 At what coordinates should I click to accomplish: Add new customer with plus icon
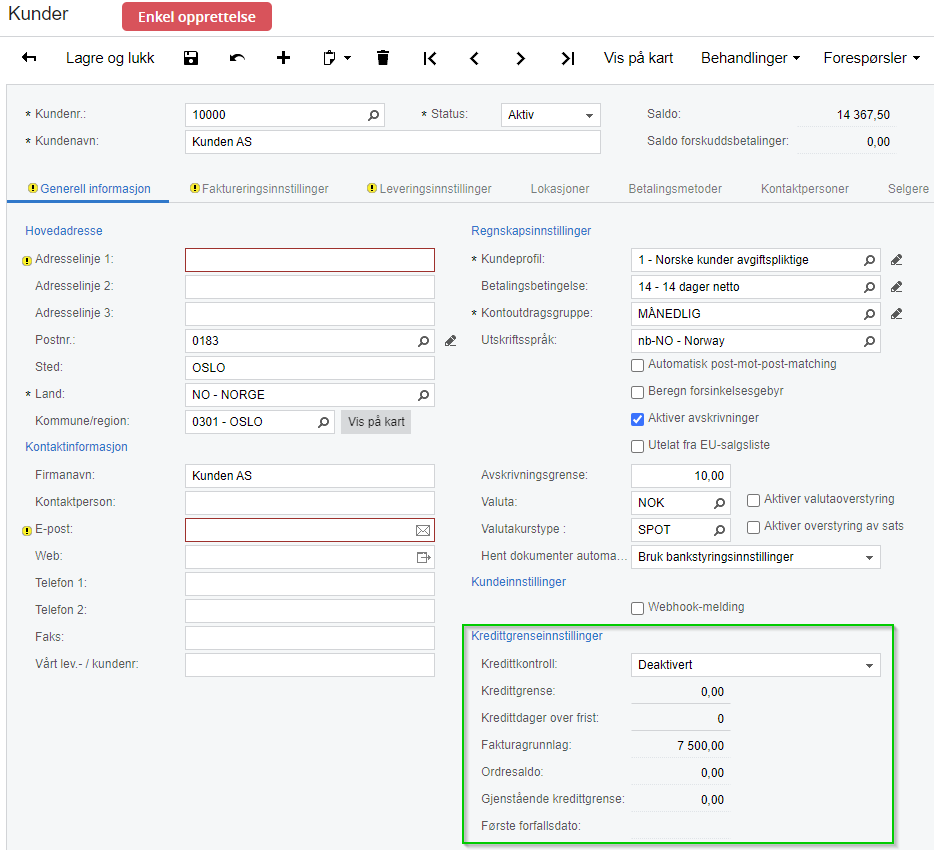[x=284, y=58]
